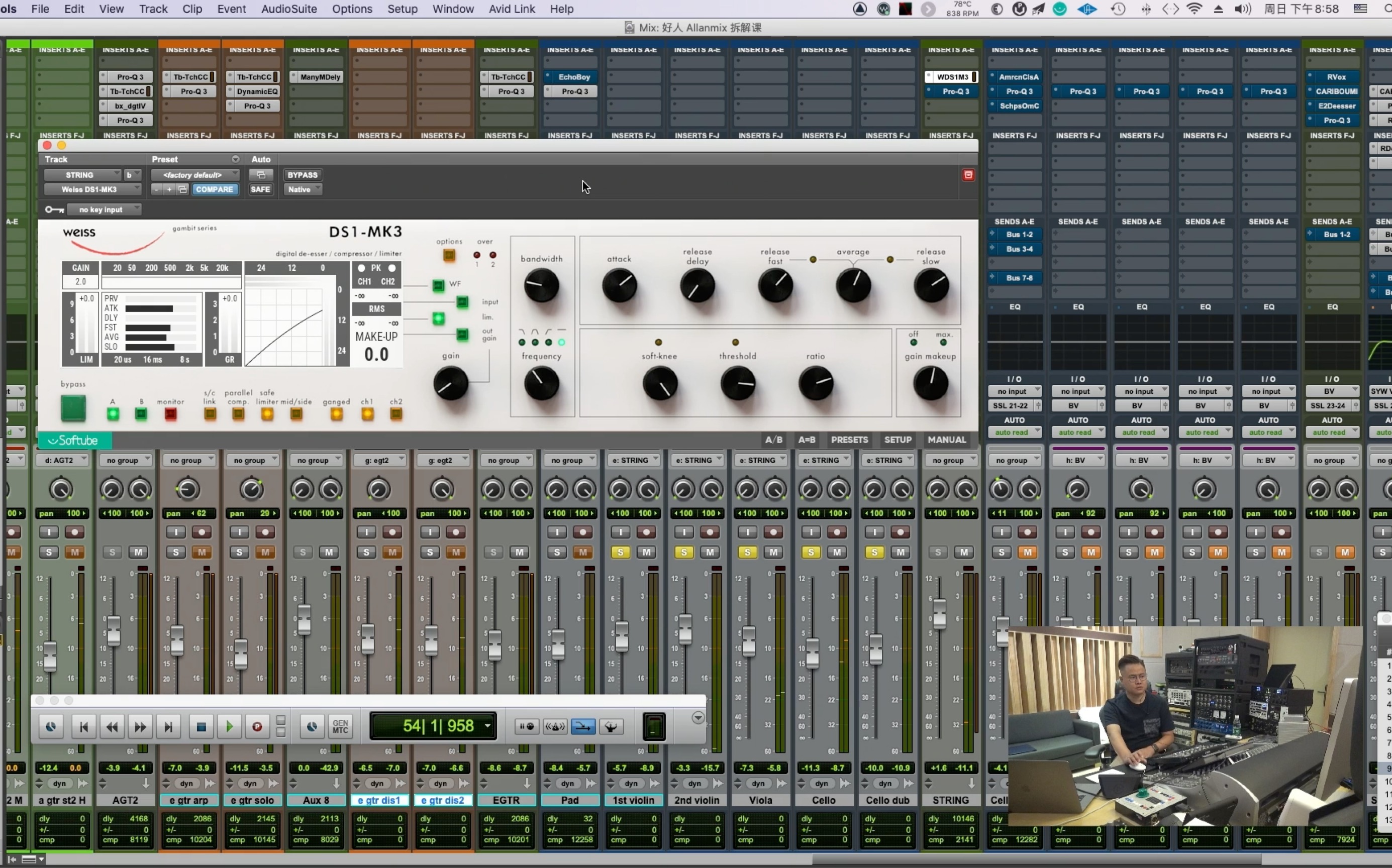Screen dimensions: 1392x868
Task: Toggle the safe limiter button
Action: pyautogui.click(x=267, y=414)
